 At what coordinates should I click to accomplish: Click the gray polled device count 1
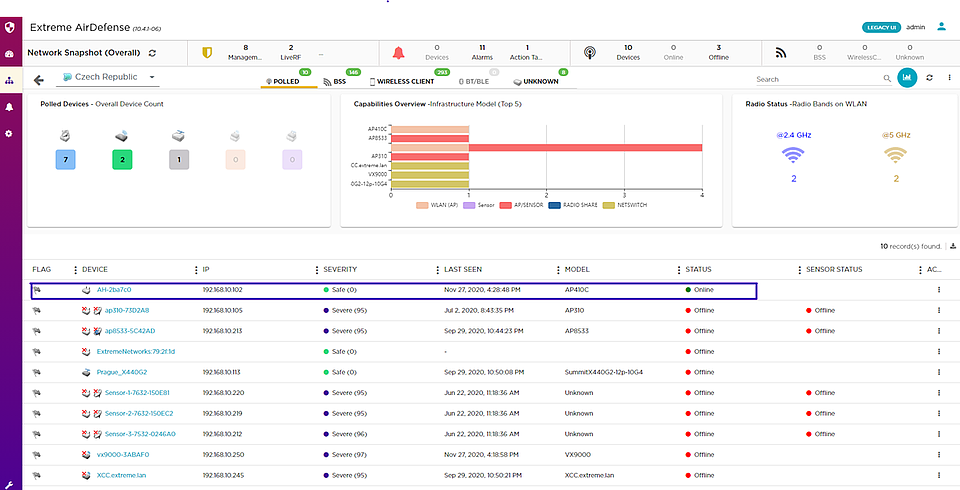[179, 160]
